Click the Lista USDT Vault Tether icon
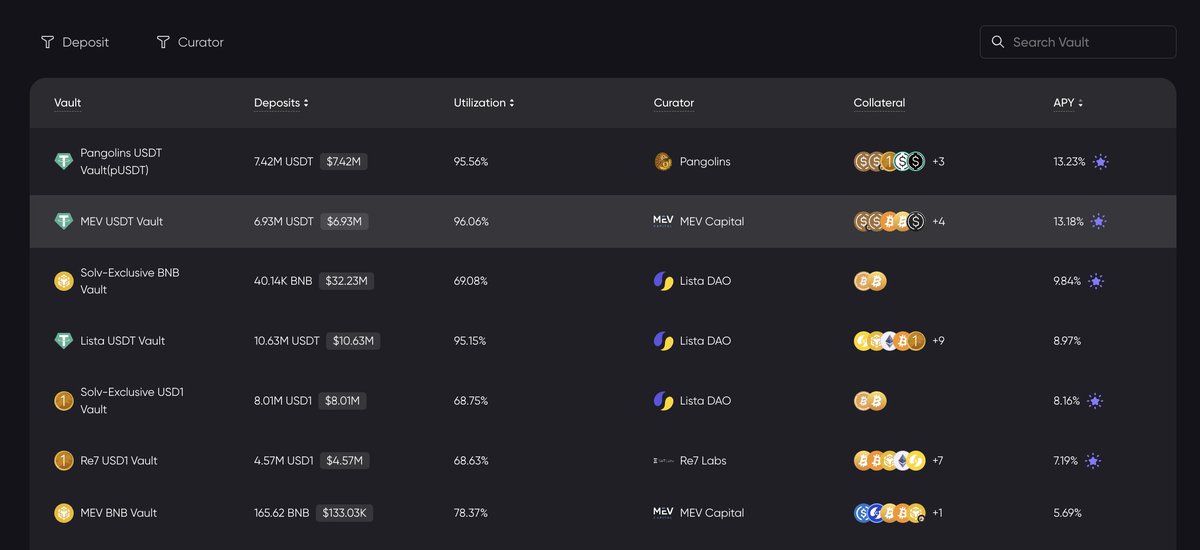This screenshot has width=1200, height=550. [x=64, y=341]
